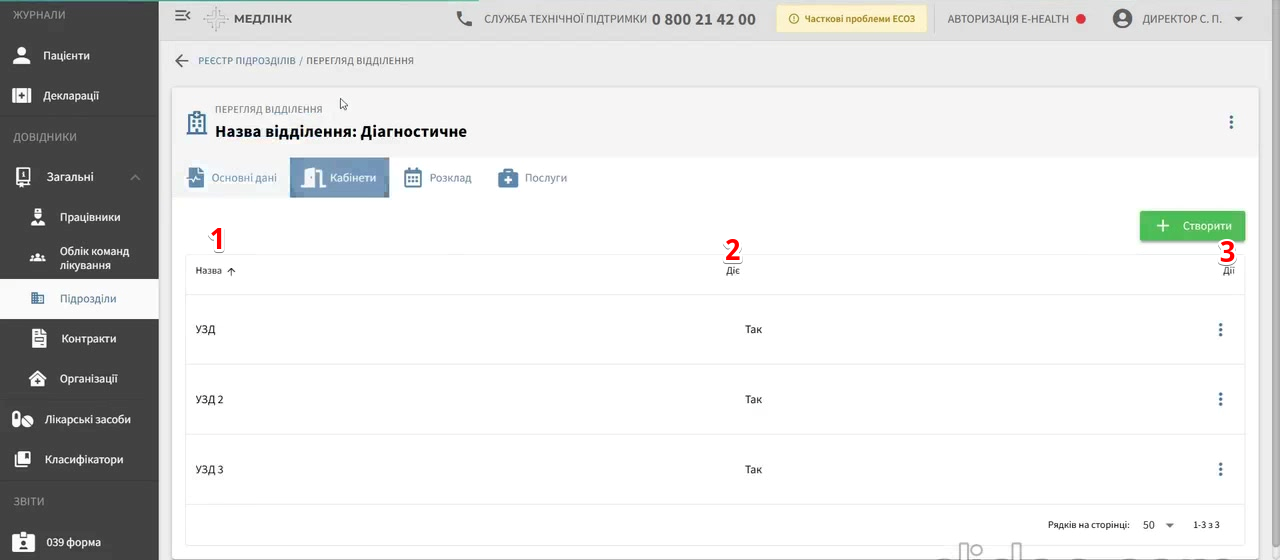Collapse the sidebar with the hamburger icon

pos(182,16)
